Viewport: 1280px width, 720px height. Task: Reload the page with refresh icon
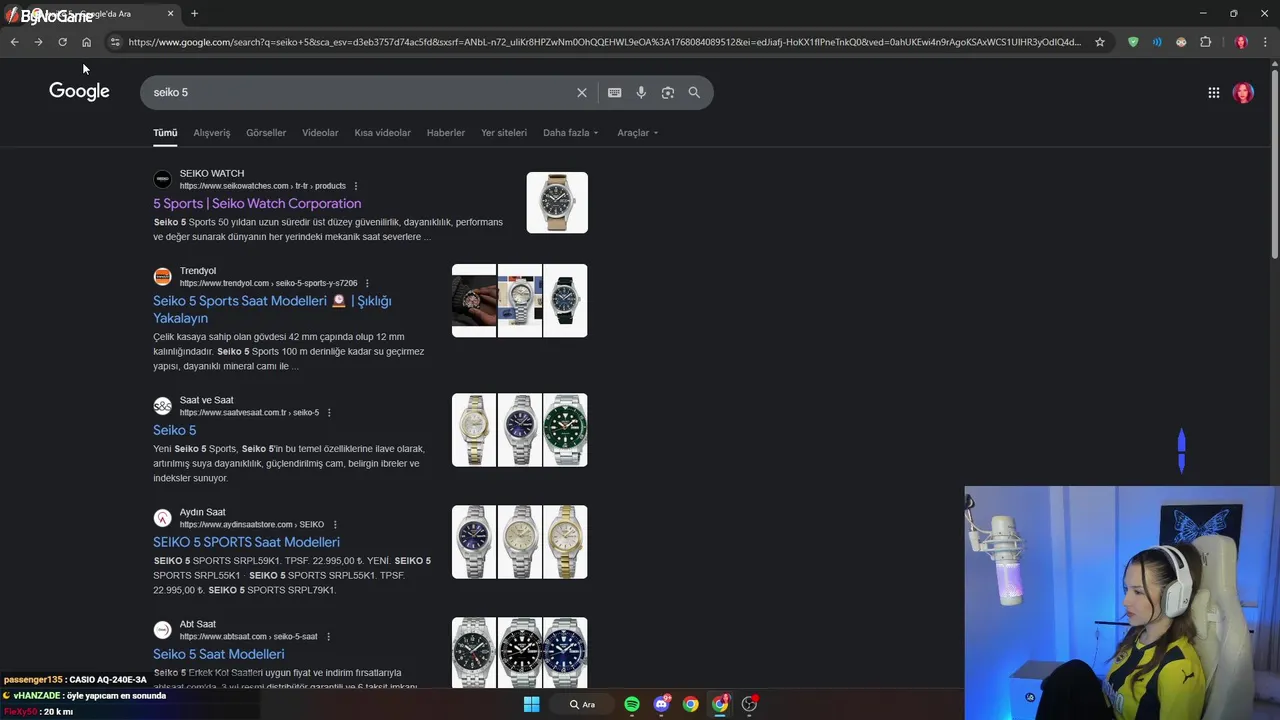(62, 42)
